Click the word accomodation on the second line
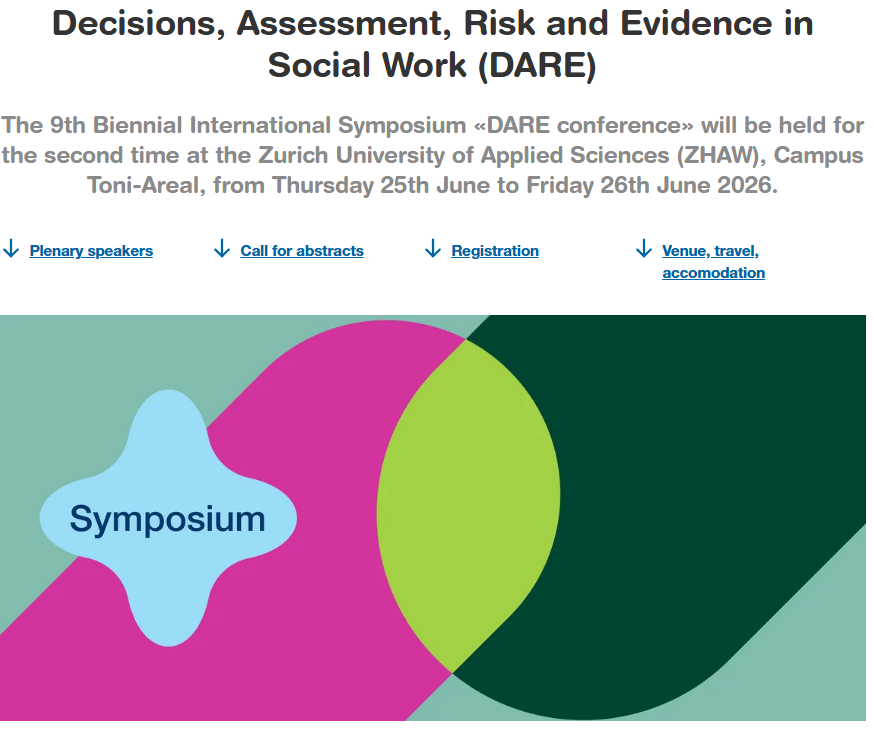Screen dimensions: 874x730 (713, 273)
